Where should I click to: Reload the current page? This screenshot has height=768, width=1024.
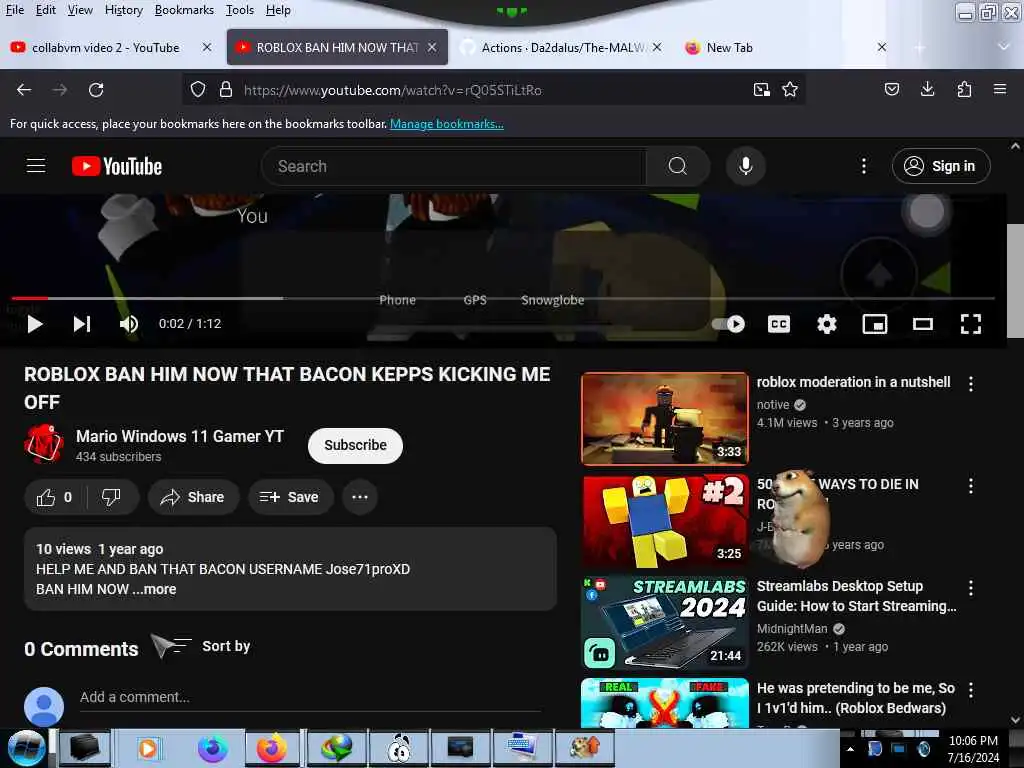coord(96,90)
